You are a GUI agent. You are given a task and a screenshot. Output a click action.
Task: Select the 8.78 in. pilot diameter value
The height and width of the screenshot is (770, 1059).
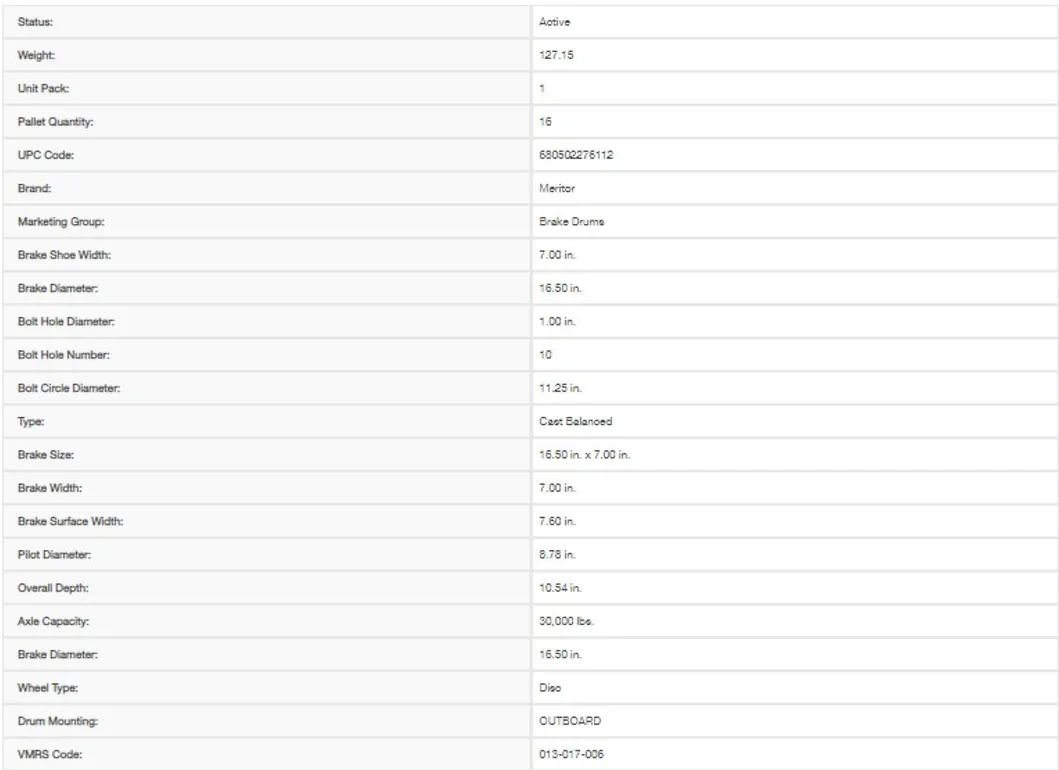pos(556,558)
